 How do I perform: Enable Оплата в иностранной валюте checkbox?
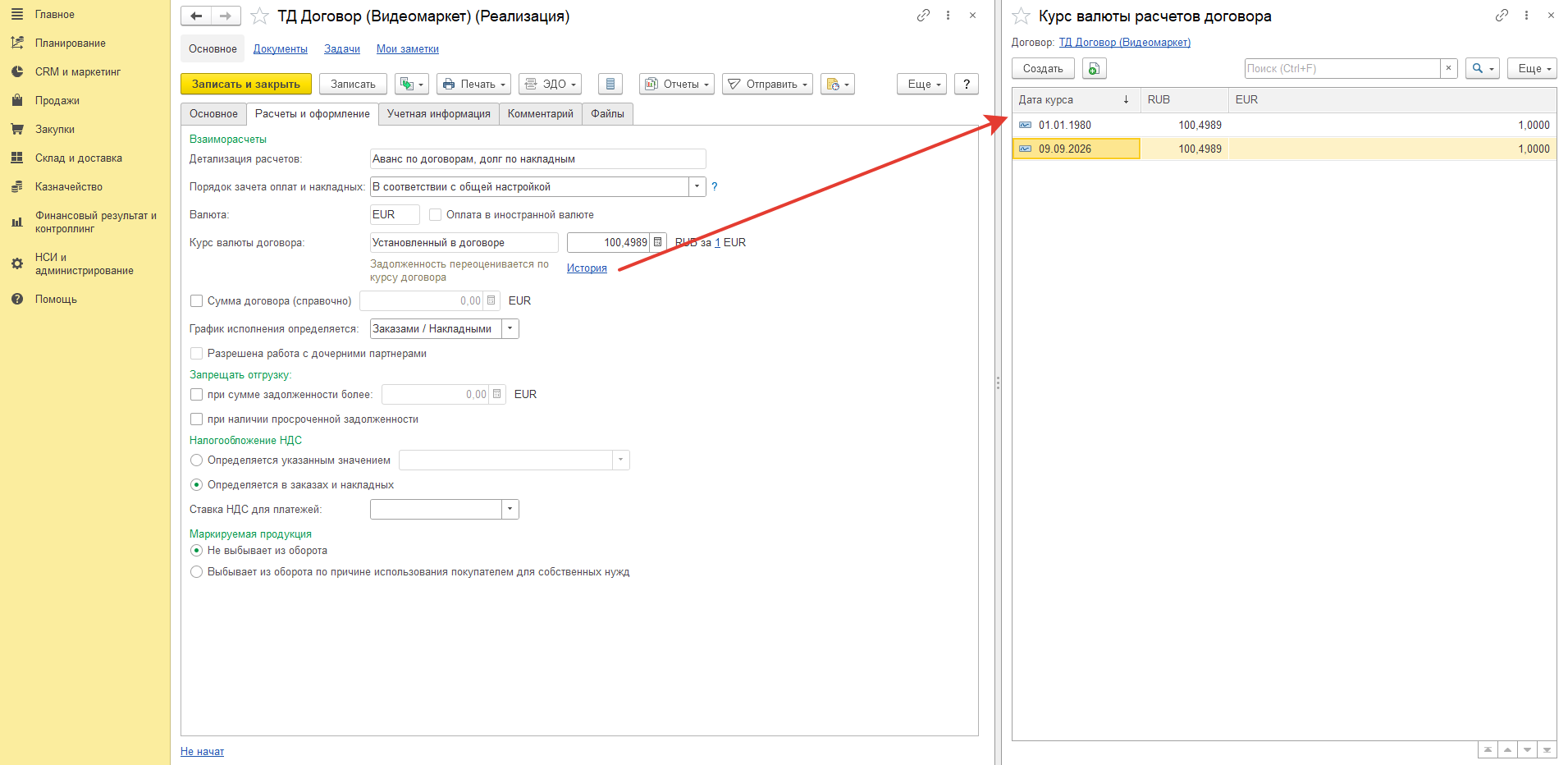tap(436, 214)
